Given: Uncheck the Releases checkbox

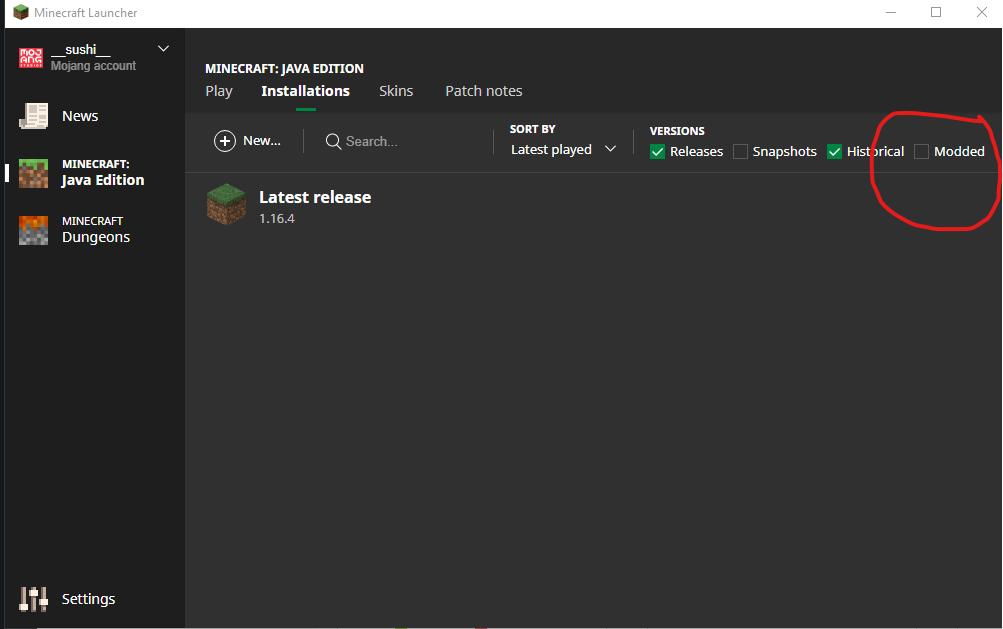Looking at the screenshot, I should pyautogui.click(x=657, y=152).
